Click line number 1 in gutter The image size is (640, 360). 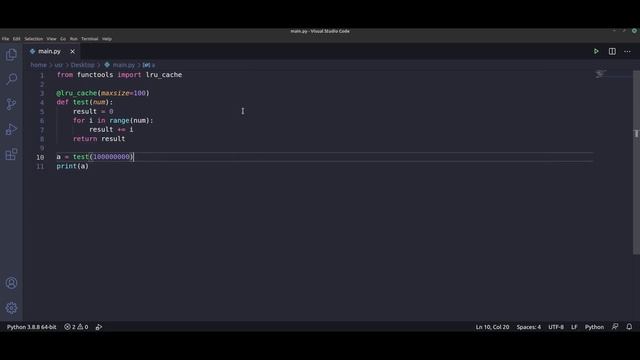pos(42,76)
